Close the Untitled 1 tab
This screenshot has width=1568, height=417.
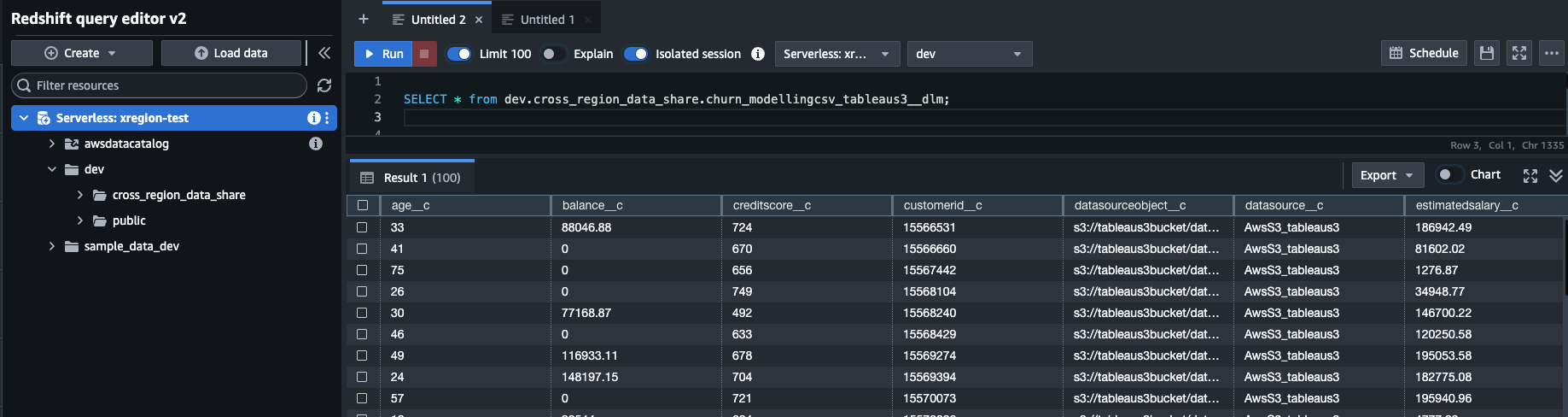588,20
